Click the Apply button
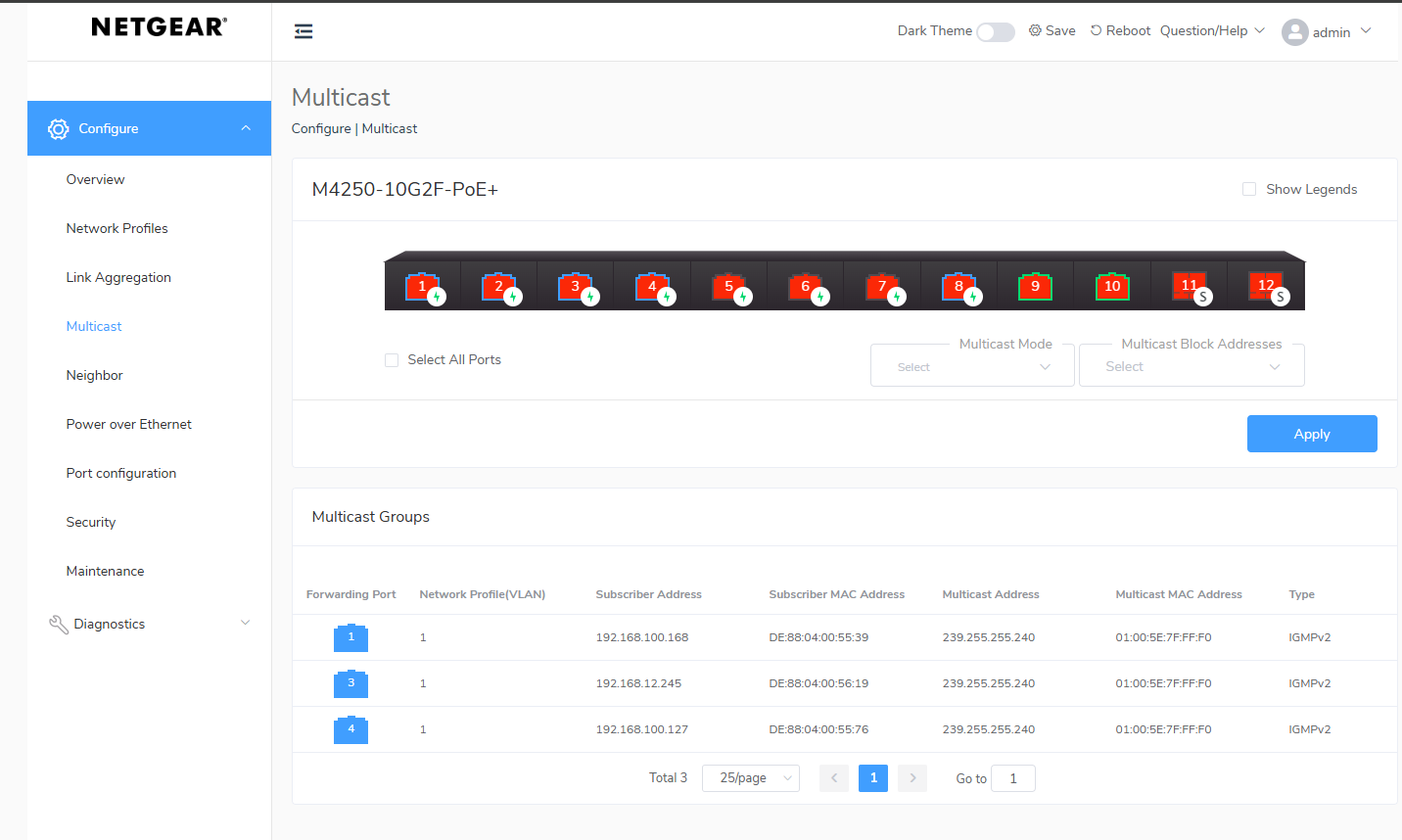 point(1312,434)
